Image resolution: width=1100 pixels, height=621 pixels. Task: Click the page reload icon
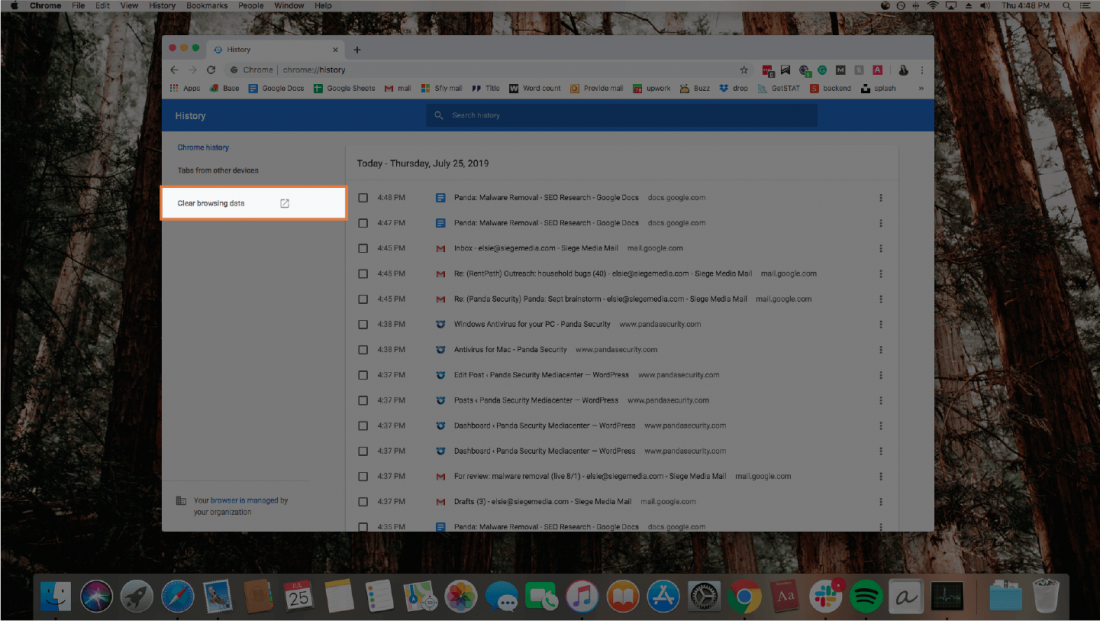211,70
